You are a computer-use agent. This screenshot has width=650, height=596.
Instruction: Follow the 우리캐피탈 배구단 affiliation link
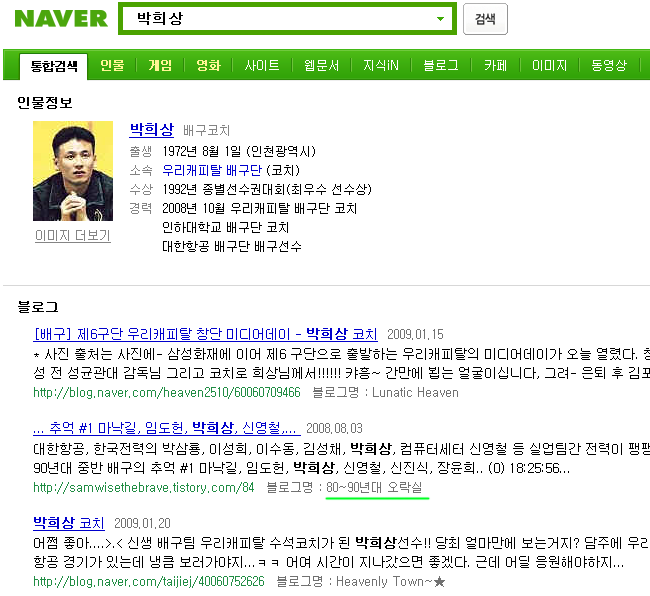pos(212,170)
